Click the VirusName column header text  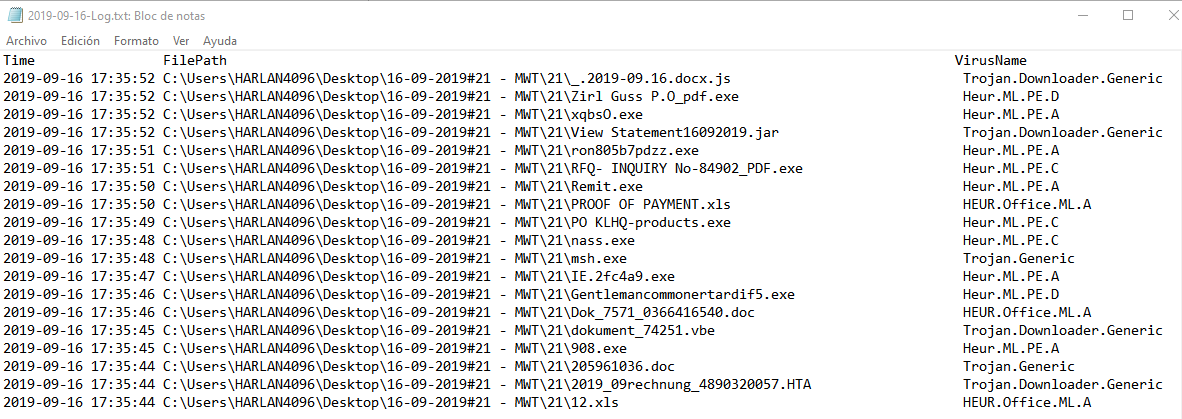pyautogui.click(x=991, y=61)
